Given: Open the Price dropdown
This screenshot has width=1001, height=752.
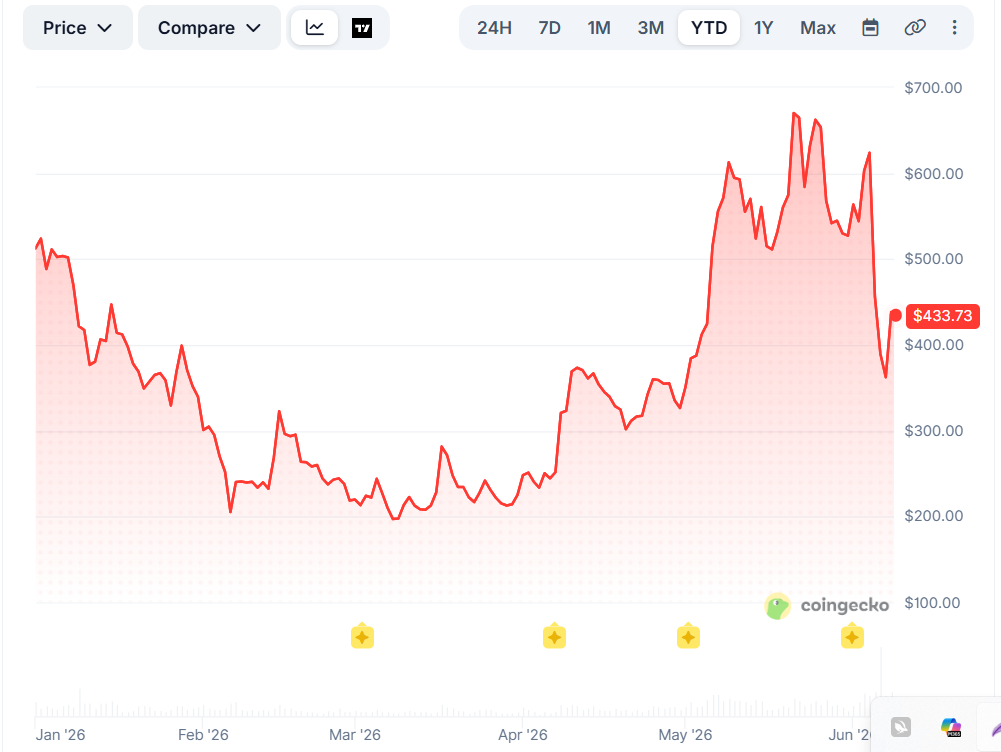Looking at the screenshot, I should (x=78, y=27).
